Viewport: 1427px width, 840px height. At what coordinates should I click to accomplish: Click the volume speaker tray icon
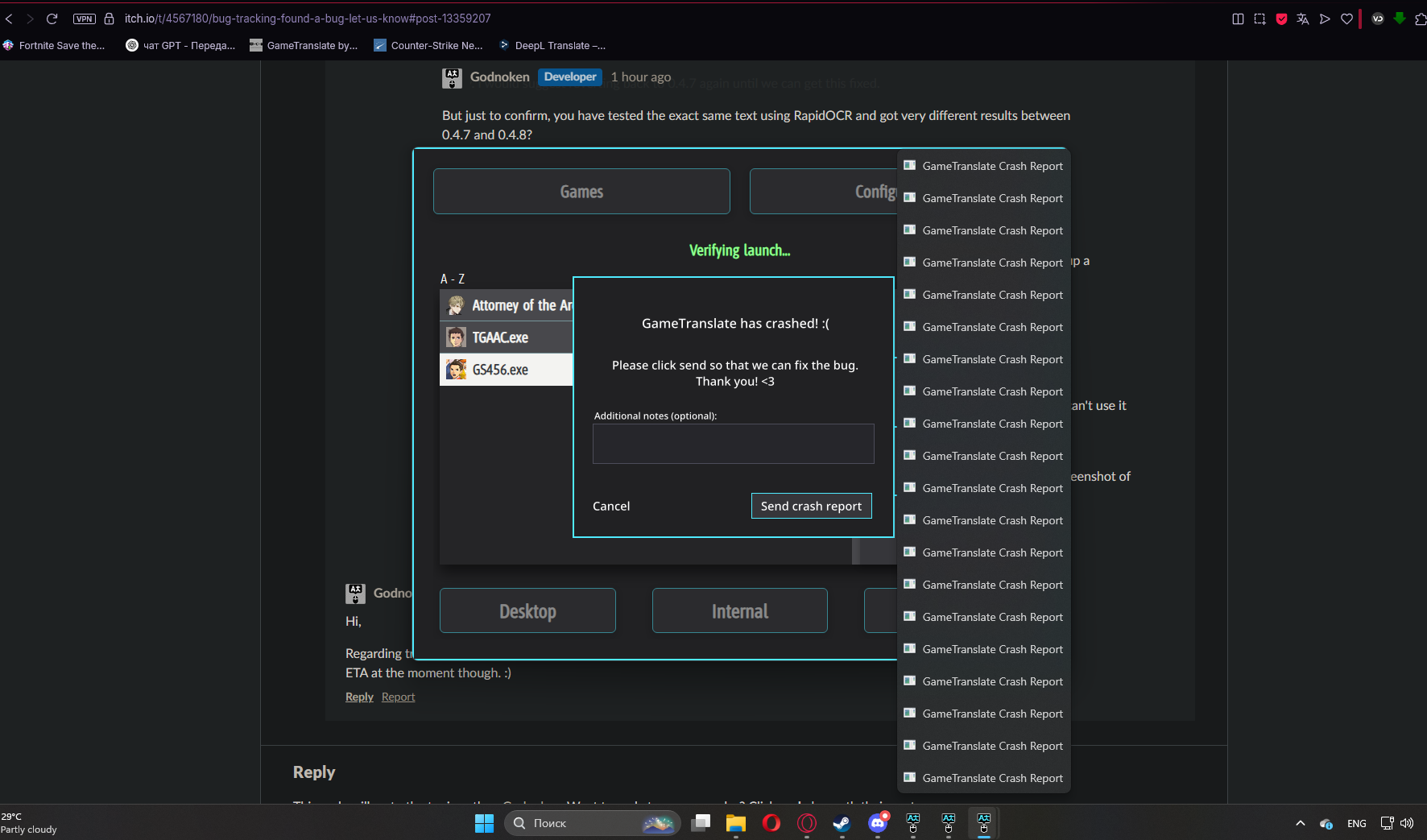[x=1407, y=823]
